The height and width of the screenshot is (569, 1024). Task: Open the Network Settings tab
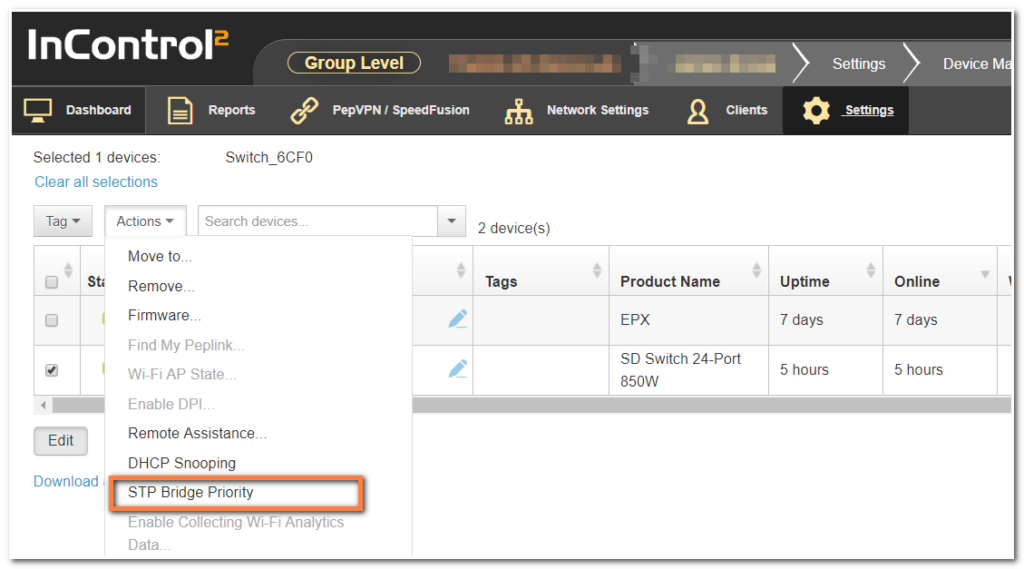click(577, 110)
